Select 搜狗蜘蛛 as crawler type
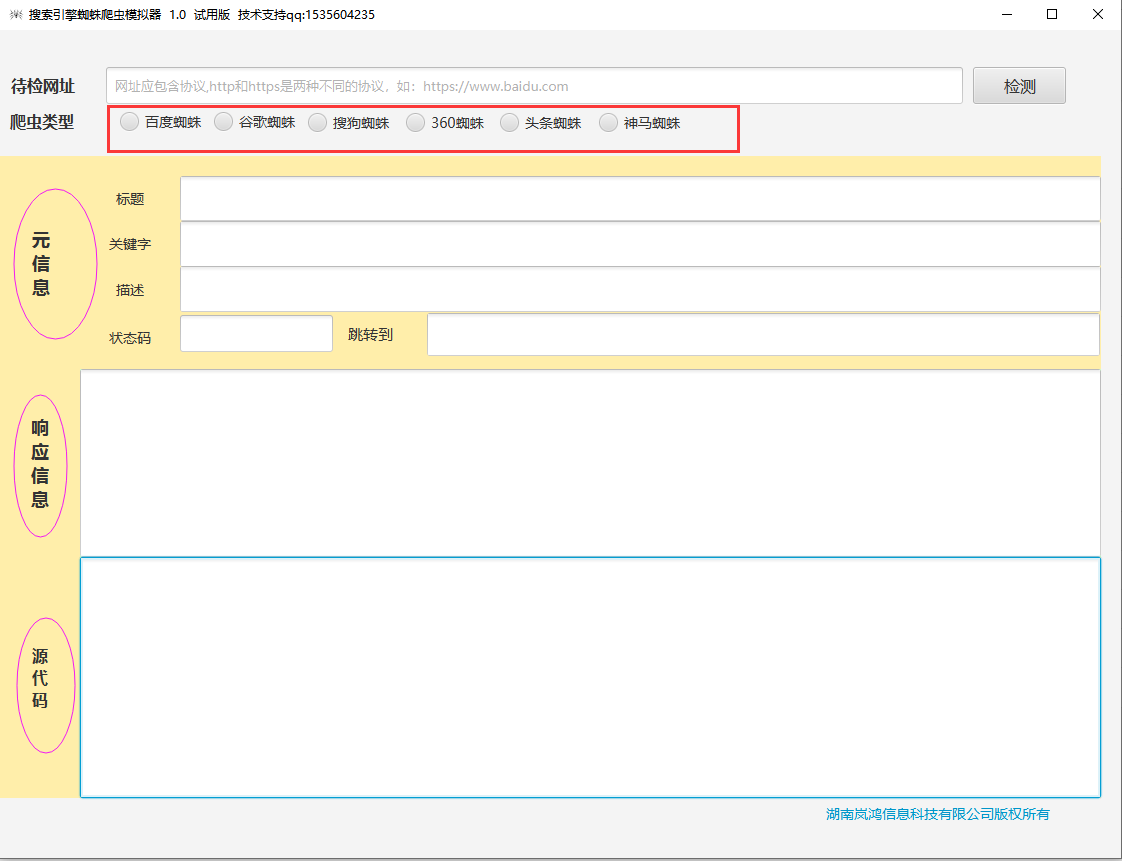 click(x=317, y=123)
